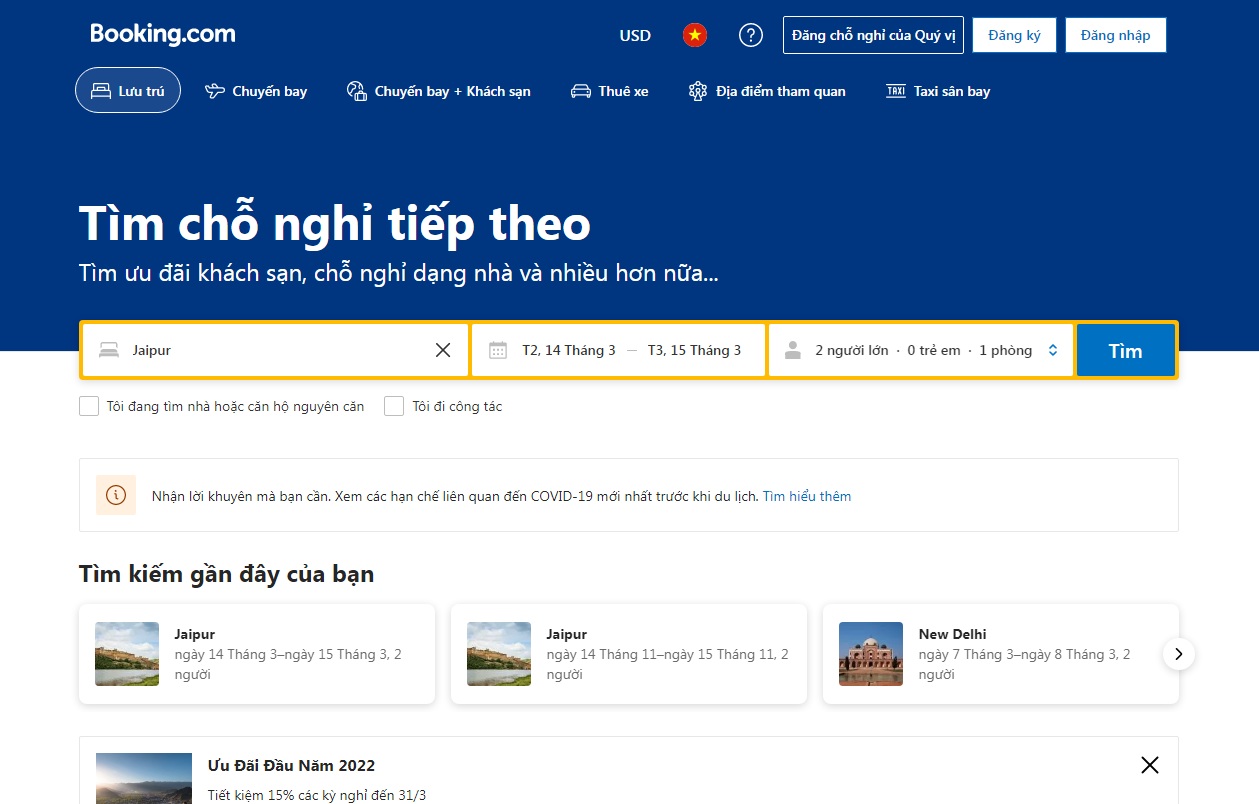The image size is (1259, 804).
Task: Clear the Jaipur destination with the X icon
Action: click(x=443, y=350)
